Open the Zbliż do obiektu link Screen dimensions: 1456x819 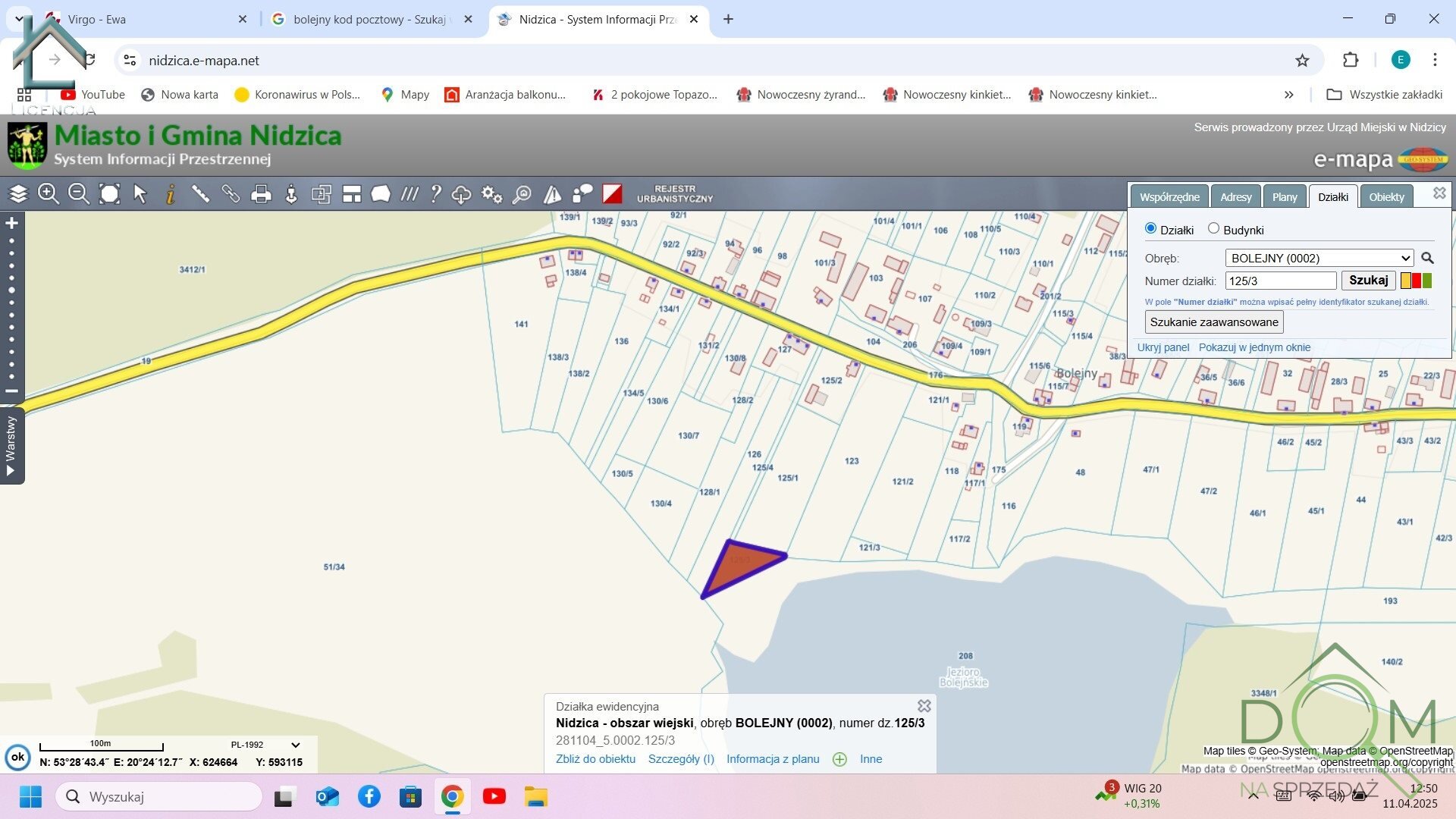(x=595, y=759)
